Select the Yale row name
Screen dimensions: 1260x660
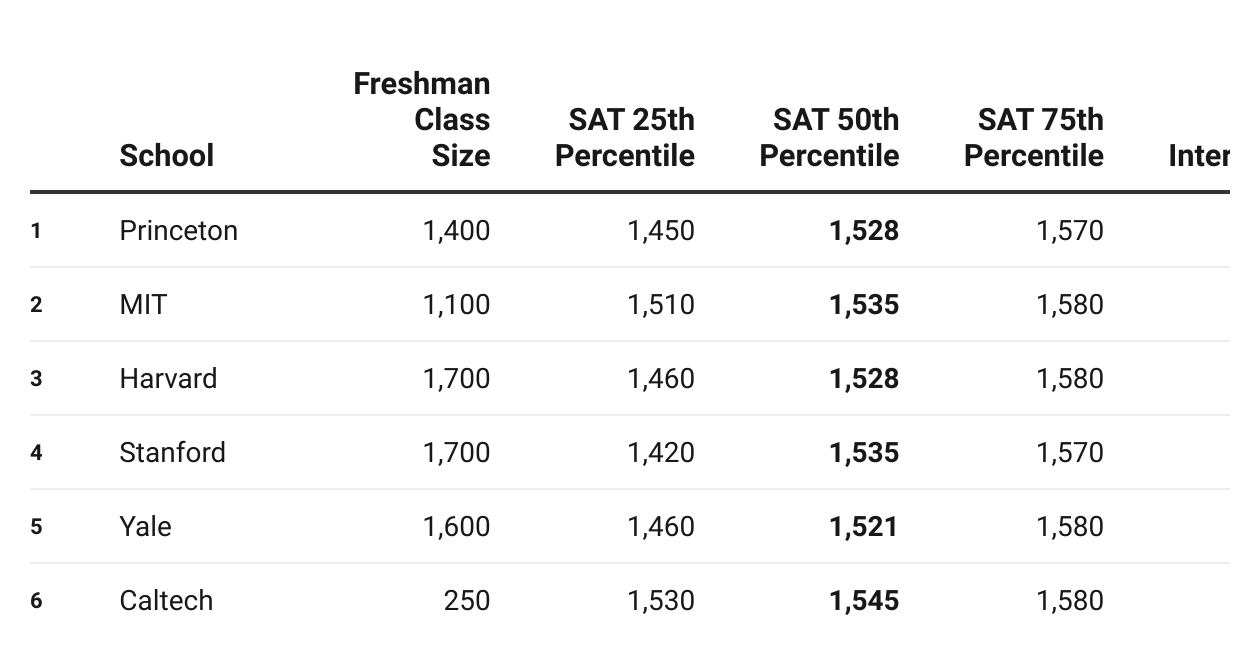[x=145, y=526]
